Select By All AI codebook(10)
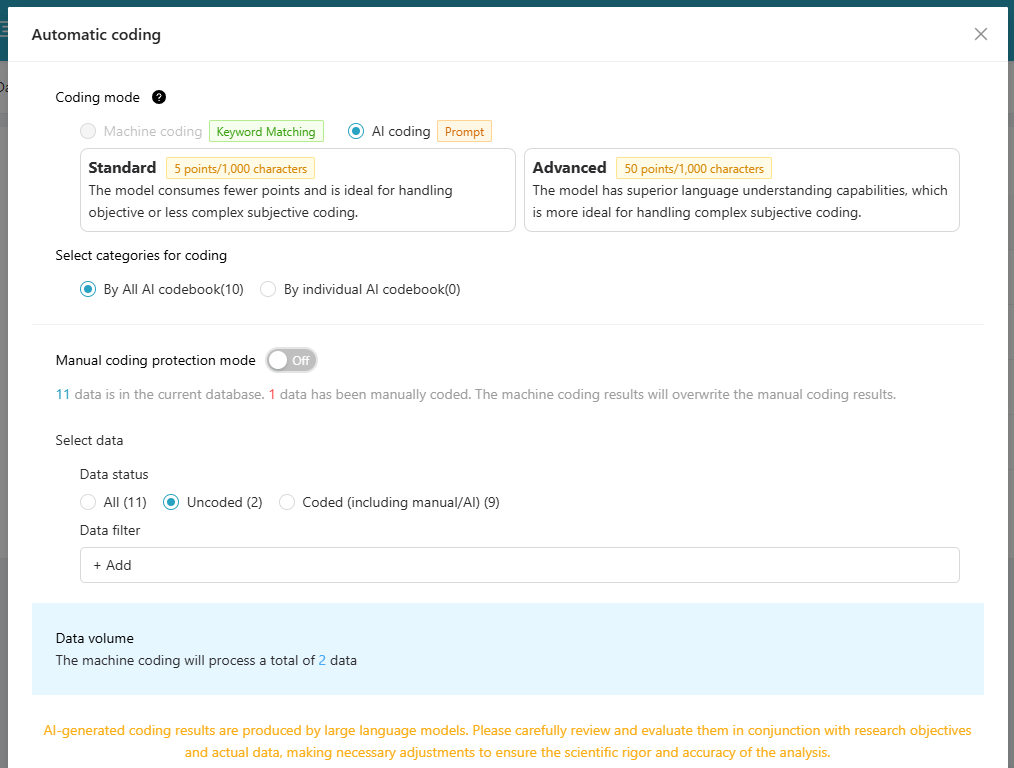1014x768 pixels. 89,289
